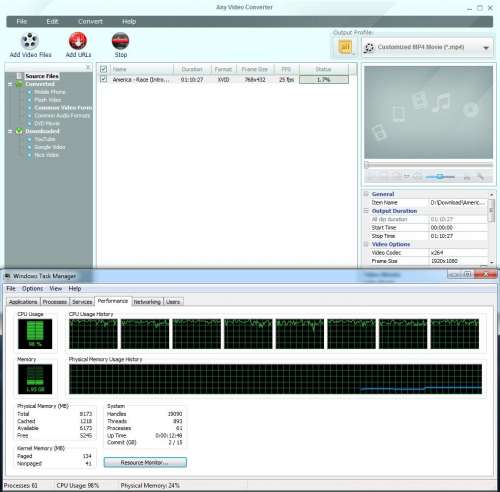Image resolution: width=500 pixels, height=492 pixels.
Task: Sort the list by Duration column header
Action: pyautogui.click(x=192, y=69)
